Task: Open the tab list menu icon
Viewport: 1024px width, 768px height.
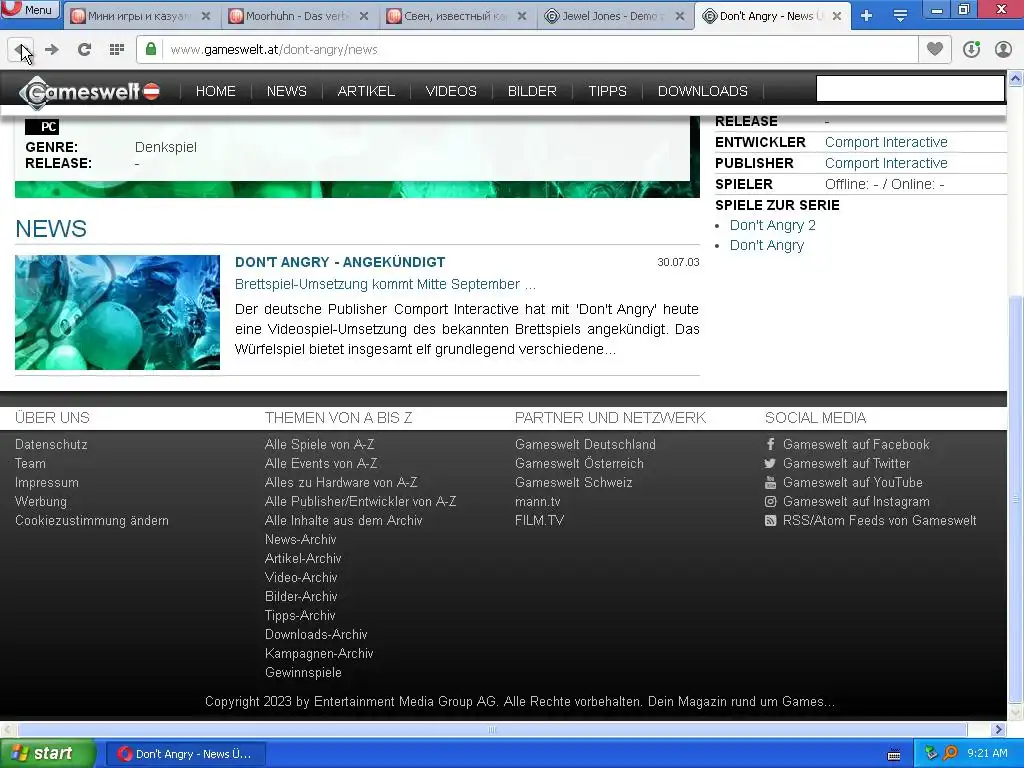Action: pos(900,16)
